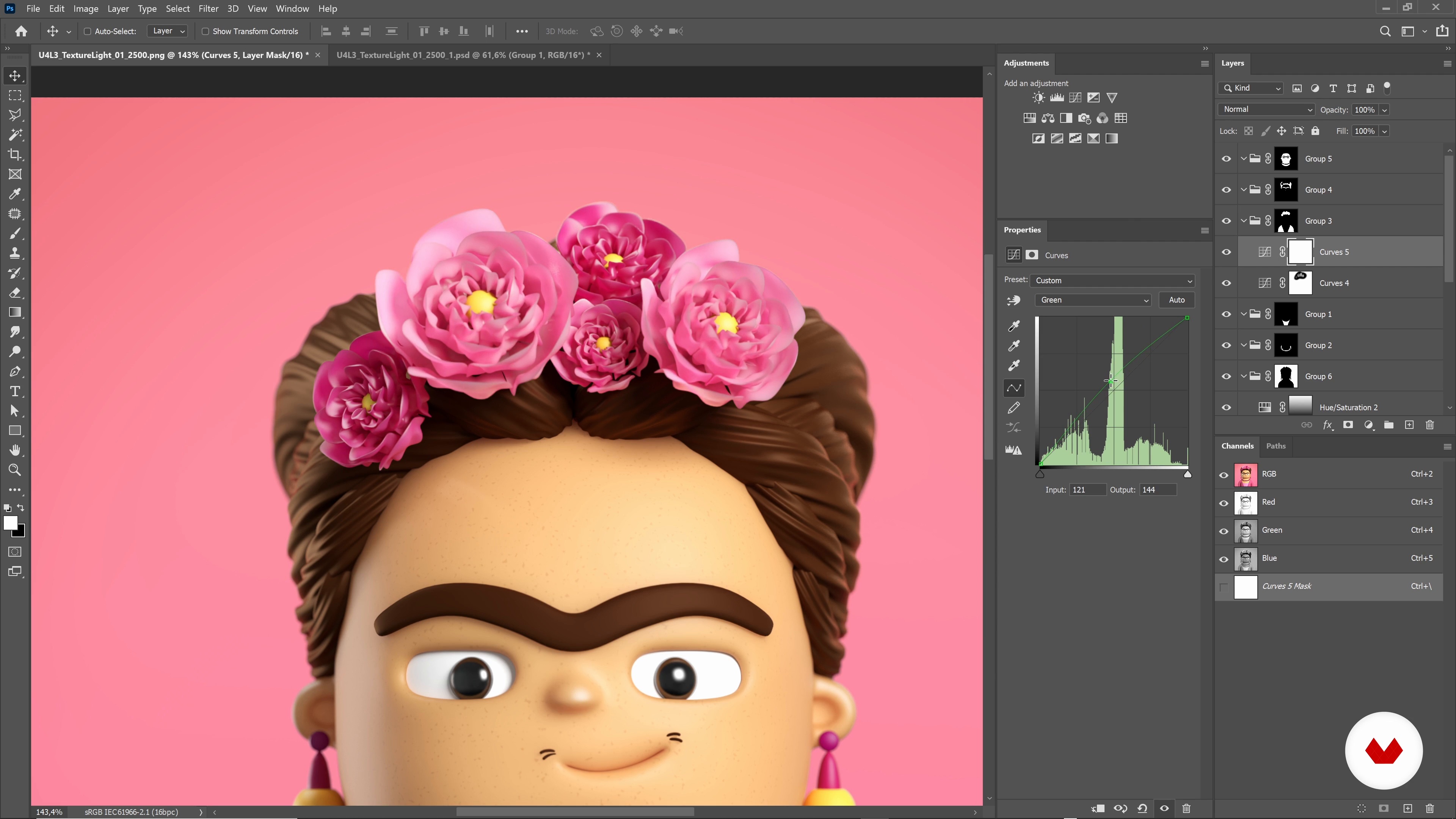The height and width of the screenshot is (819, 1456).
Task: Open the blend mode dropdown showing Normal
Action: [x=1266, y=109]
